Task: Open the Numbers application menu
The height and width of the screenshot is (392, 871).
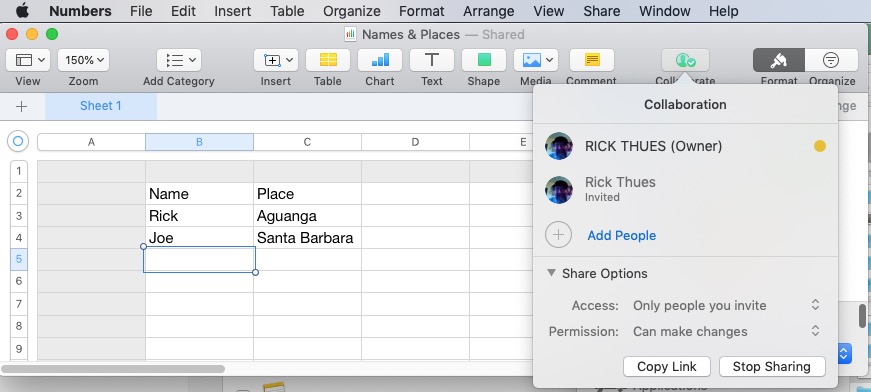Action: click(x=80, y=11)
